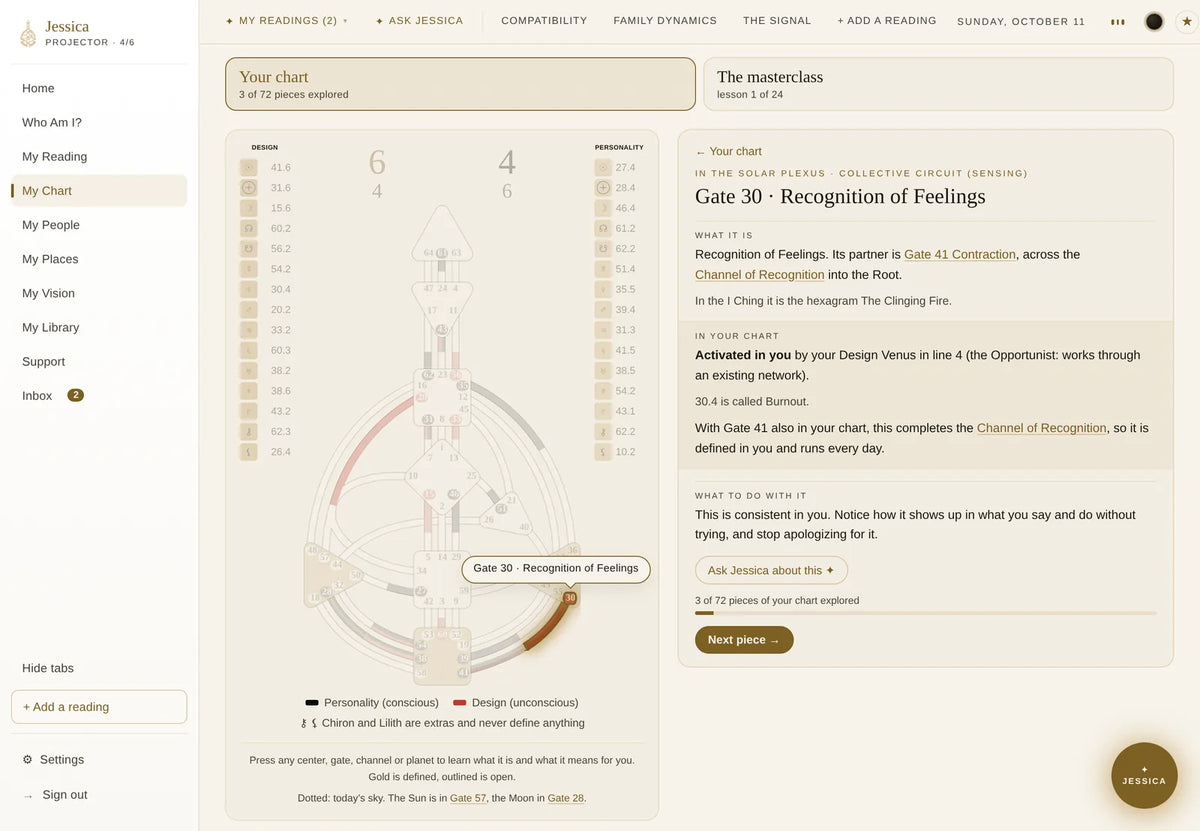Click the + Add a reading sidebar button
The width and height of the screenshot is (1200, 831).
[x=99, y=707]
